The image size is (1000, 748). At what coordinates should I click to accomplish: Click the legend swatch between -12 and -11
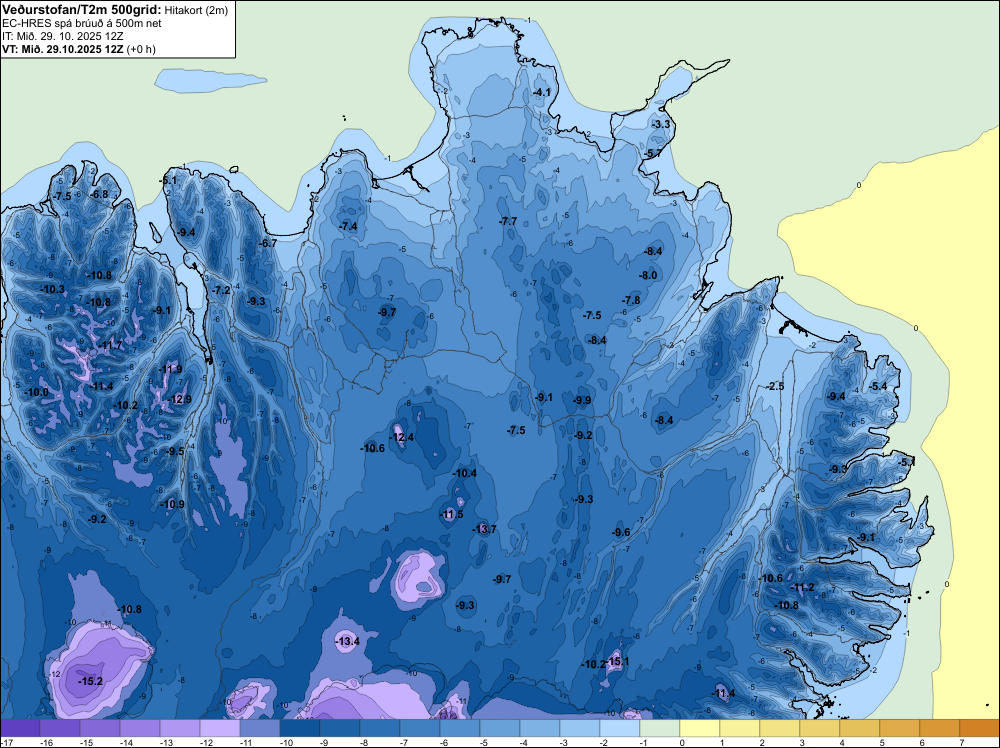coord(220,728)
